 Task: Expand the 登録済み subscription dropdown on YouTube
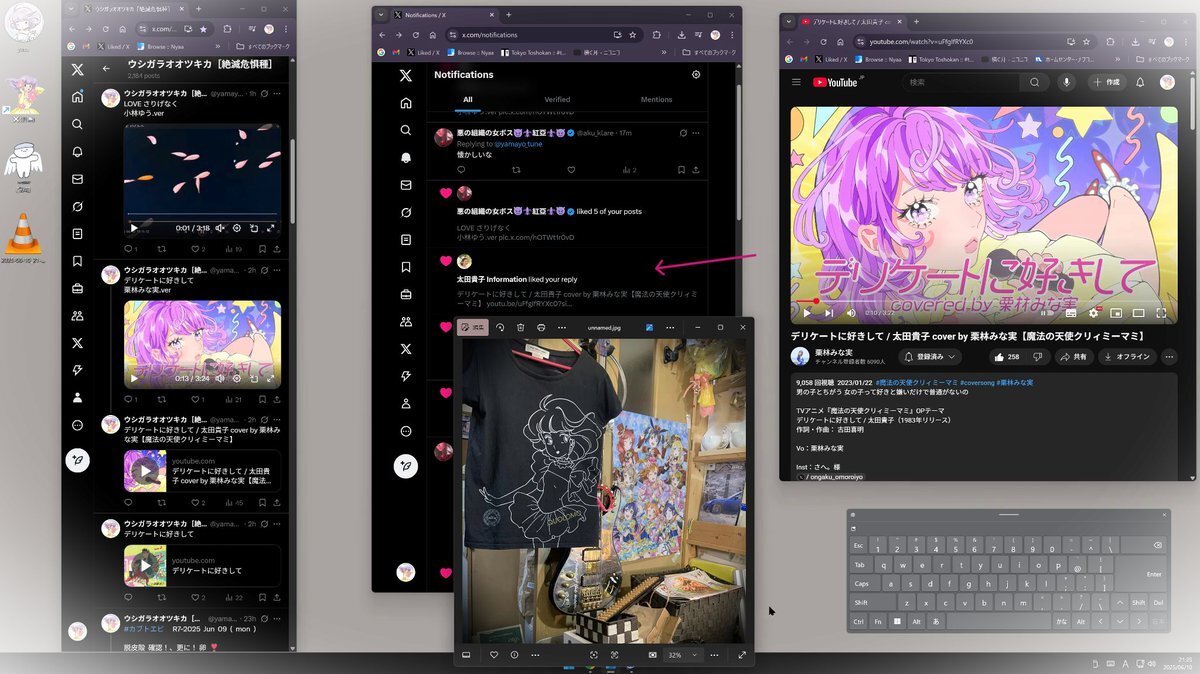click(x=931, y=357)
